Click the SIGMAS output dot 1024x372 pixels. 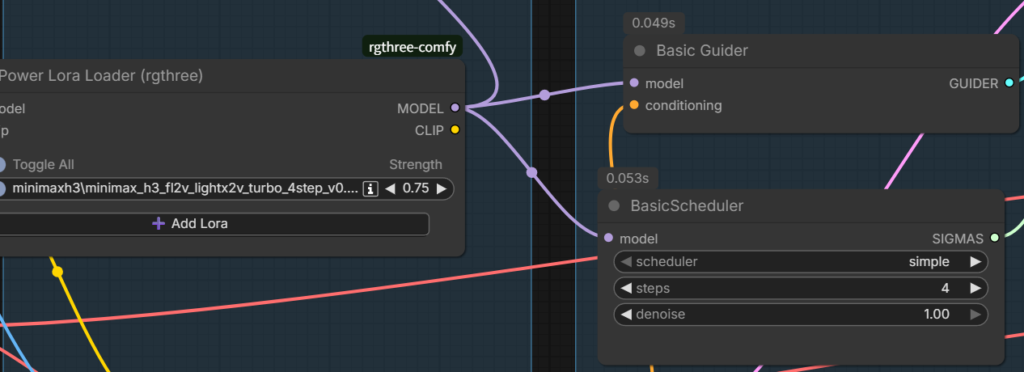pyautogui.click(x=995, y=238)
